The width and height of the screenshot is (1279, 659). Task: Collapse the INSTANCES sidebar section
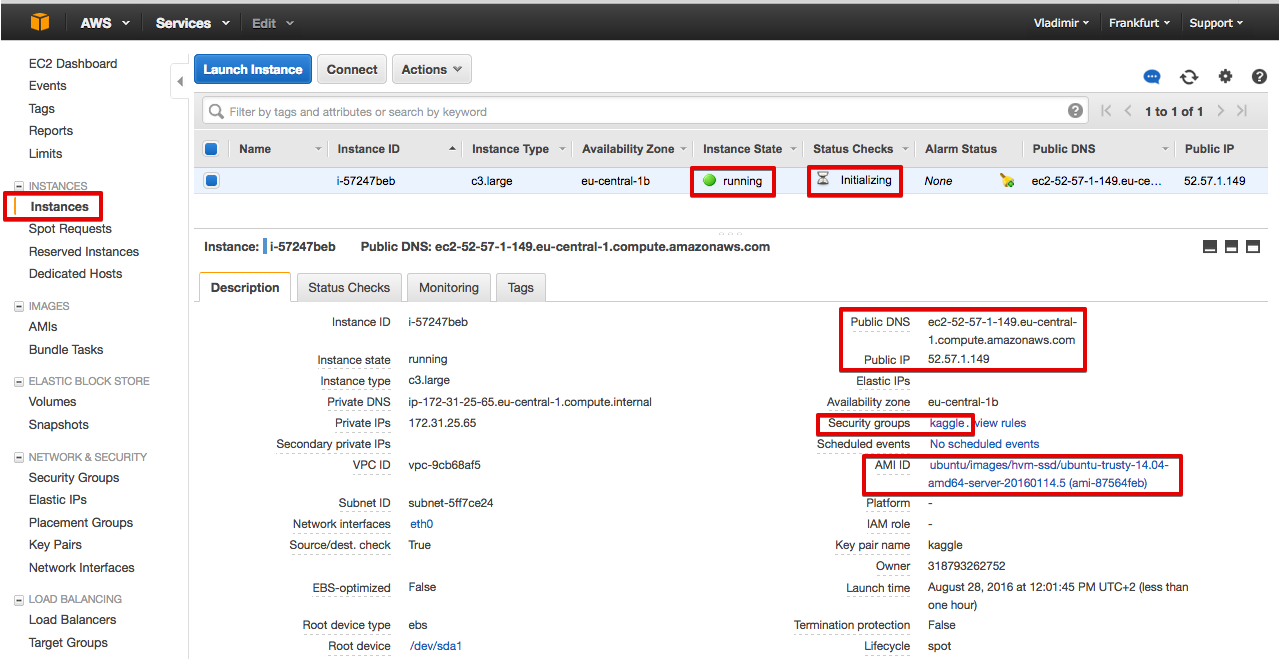[19, 186]
